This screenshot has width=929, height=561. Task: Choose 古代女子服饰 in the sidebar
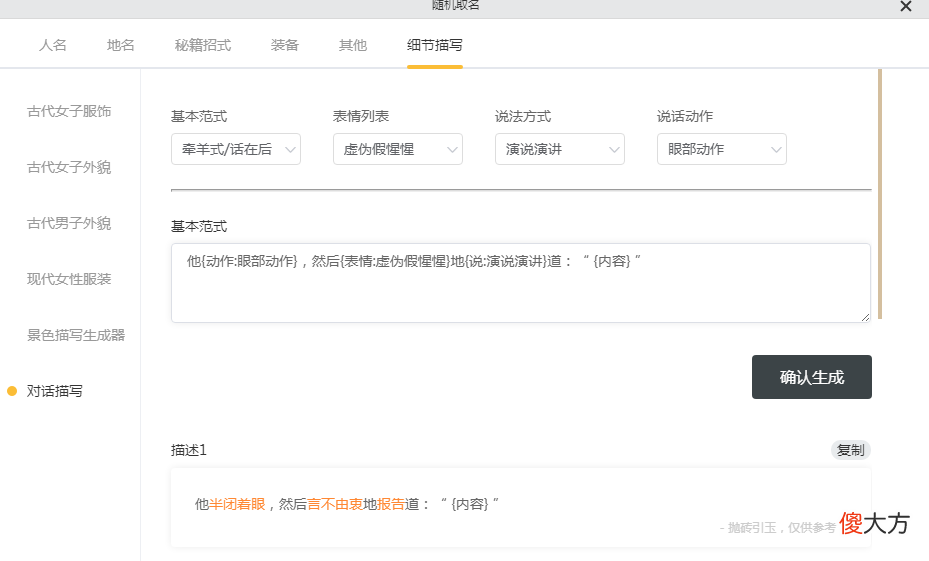pos(69,111)
